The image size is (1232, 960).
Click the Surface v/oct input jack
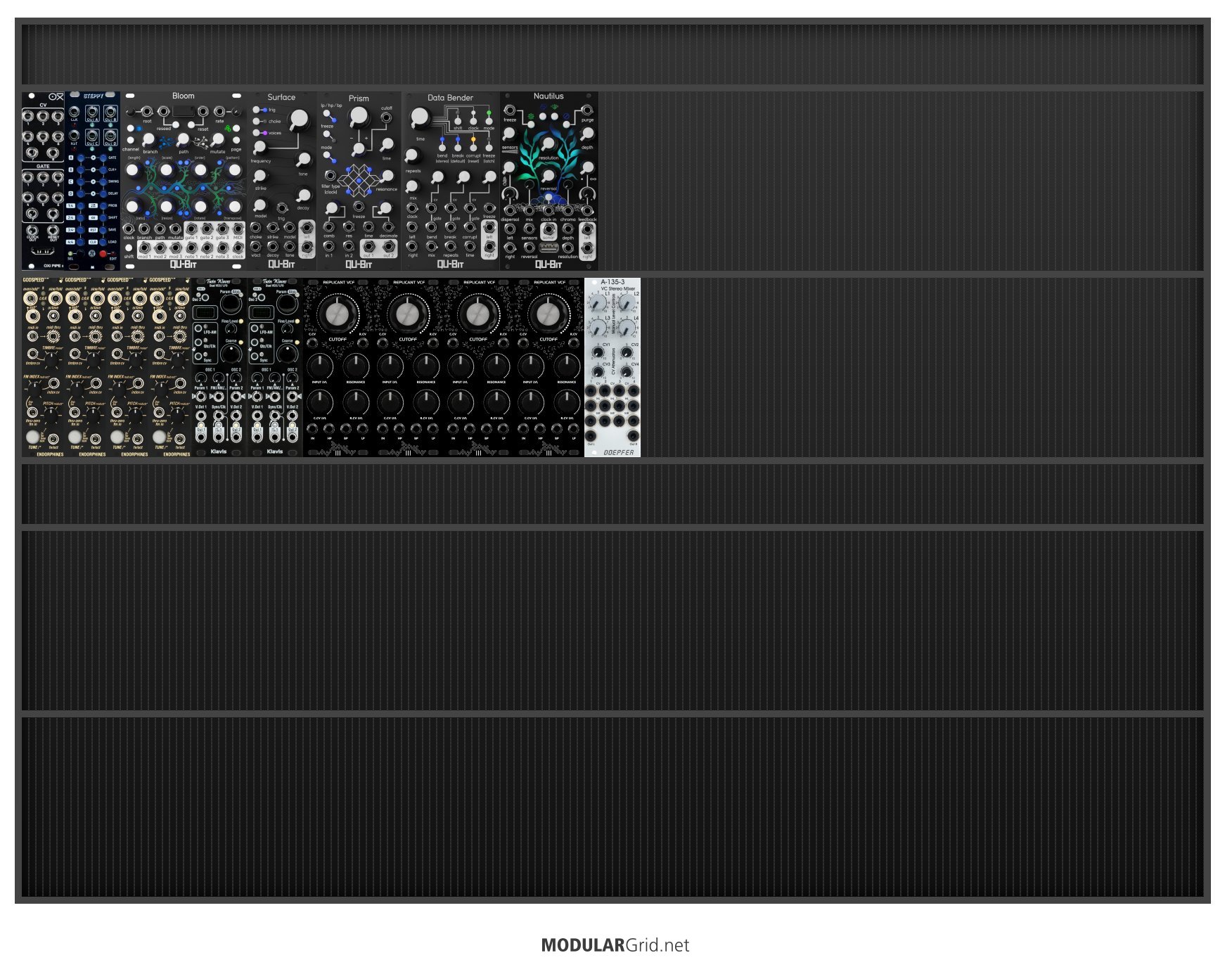256,247
